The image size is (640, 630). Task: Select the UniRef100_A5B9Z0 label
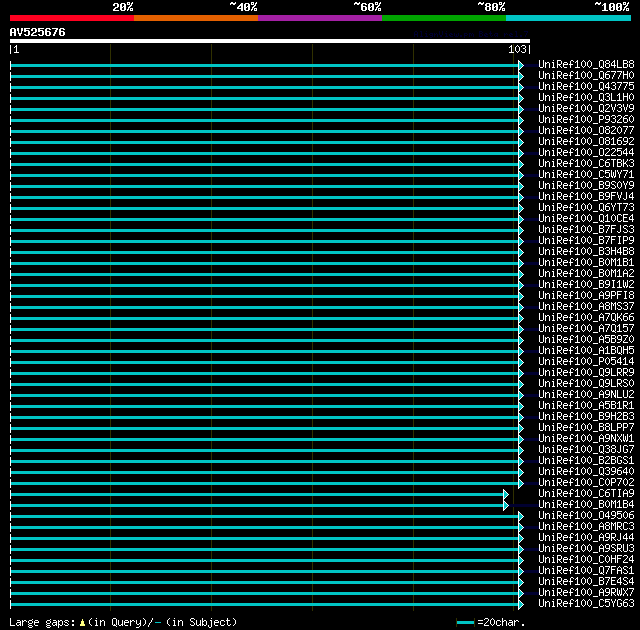click(586, 340)
